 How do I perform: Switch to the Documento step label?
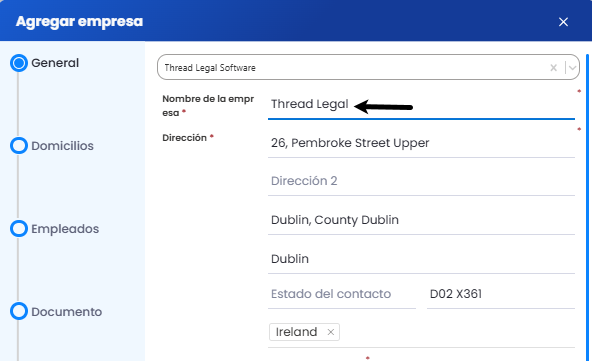[66, 312]
